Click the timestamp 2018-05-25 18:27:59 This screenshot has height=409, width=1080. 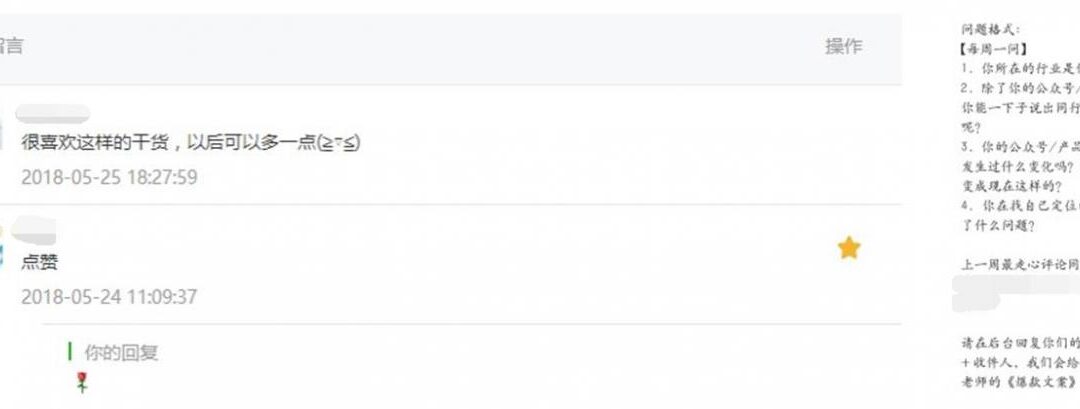coord(109,178)
